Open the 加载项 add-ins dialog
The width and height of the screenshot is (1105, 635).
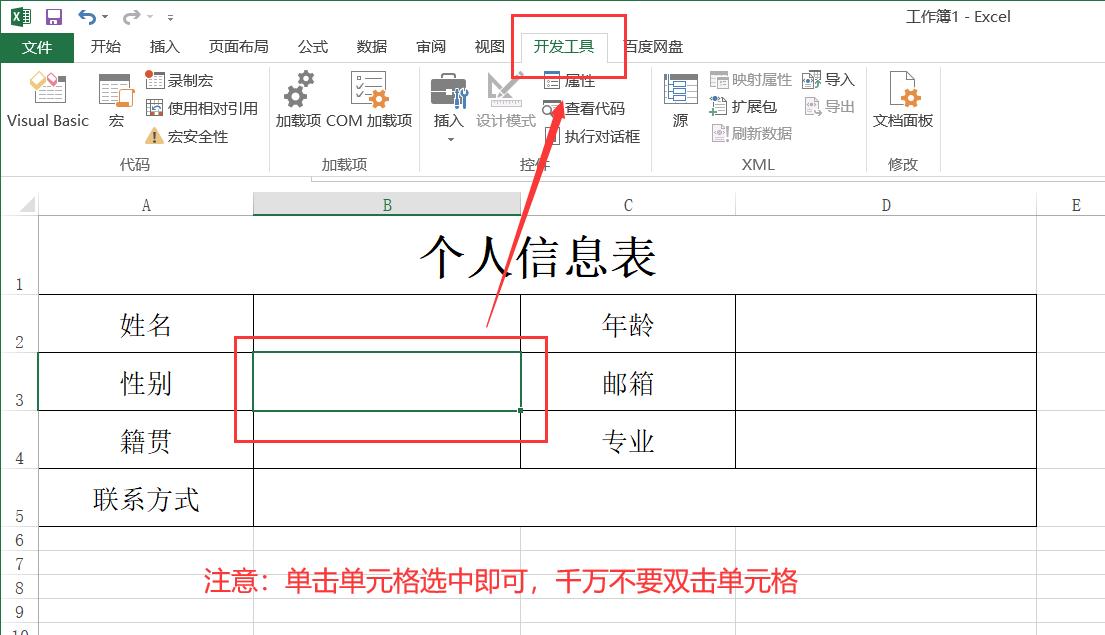click(298, 100)
